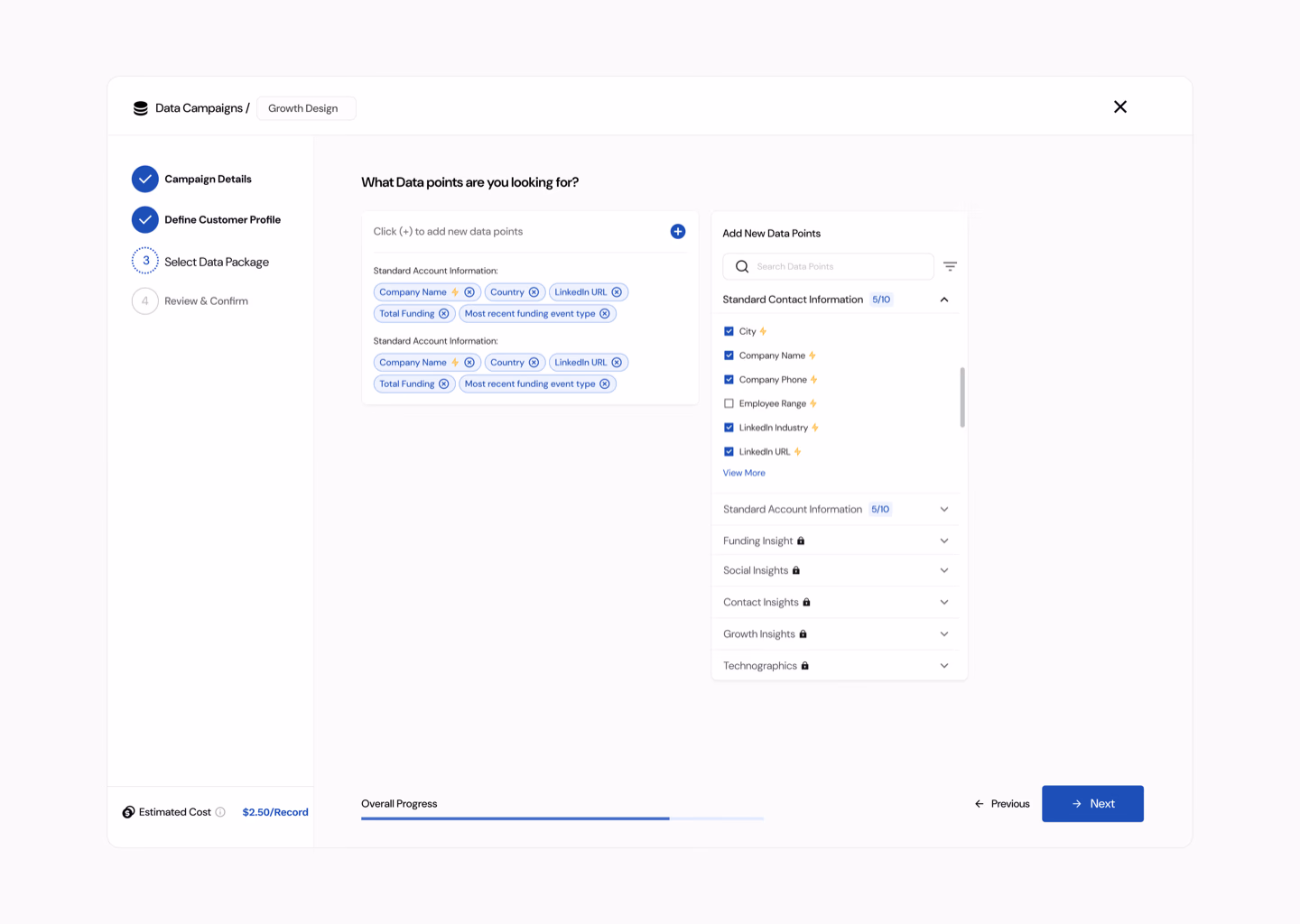Viewport: 1300px width, 924px height.
Task: Click the Next button
Action: [1092, 804]
